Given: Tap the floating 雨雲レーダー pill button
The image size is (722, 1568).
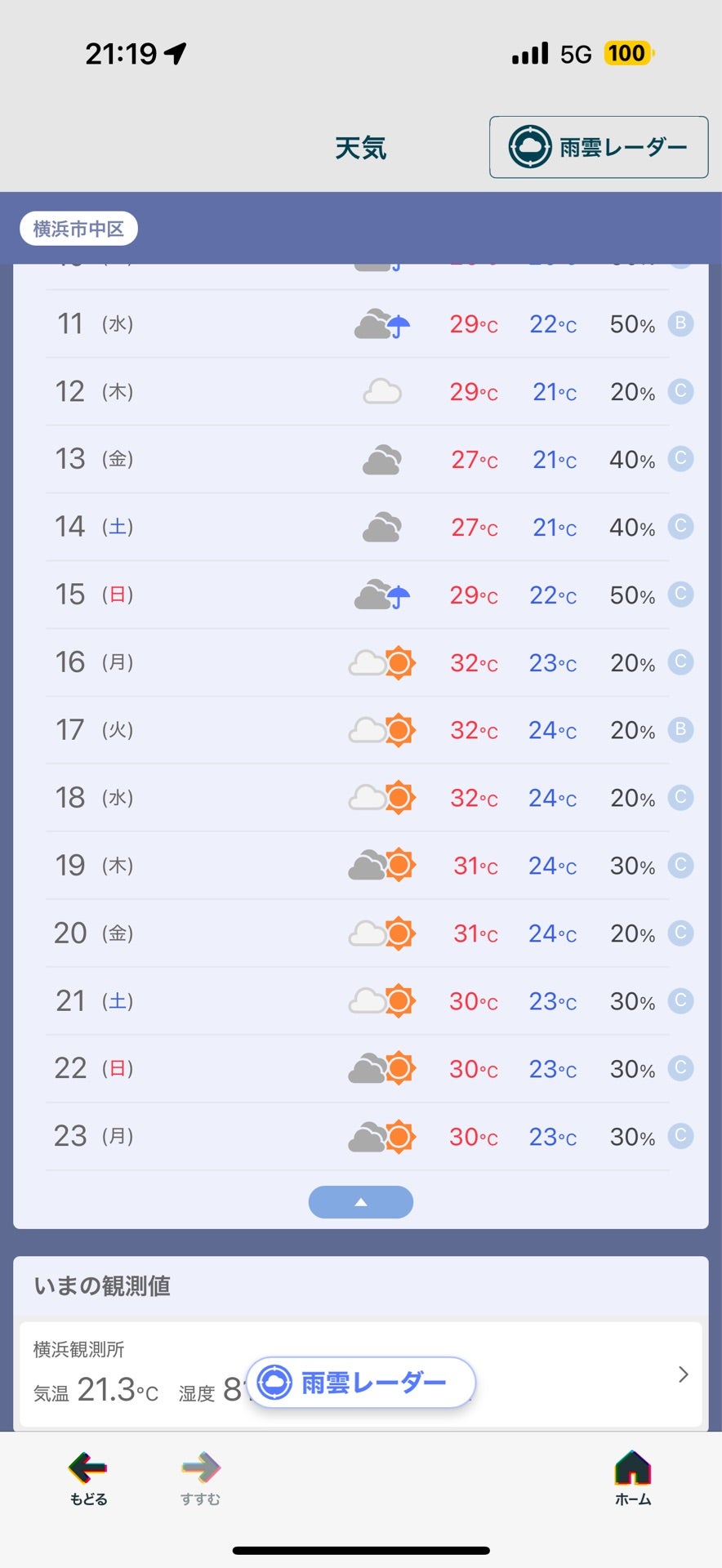Looking at the screenshot, I should click(360, 1382).
